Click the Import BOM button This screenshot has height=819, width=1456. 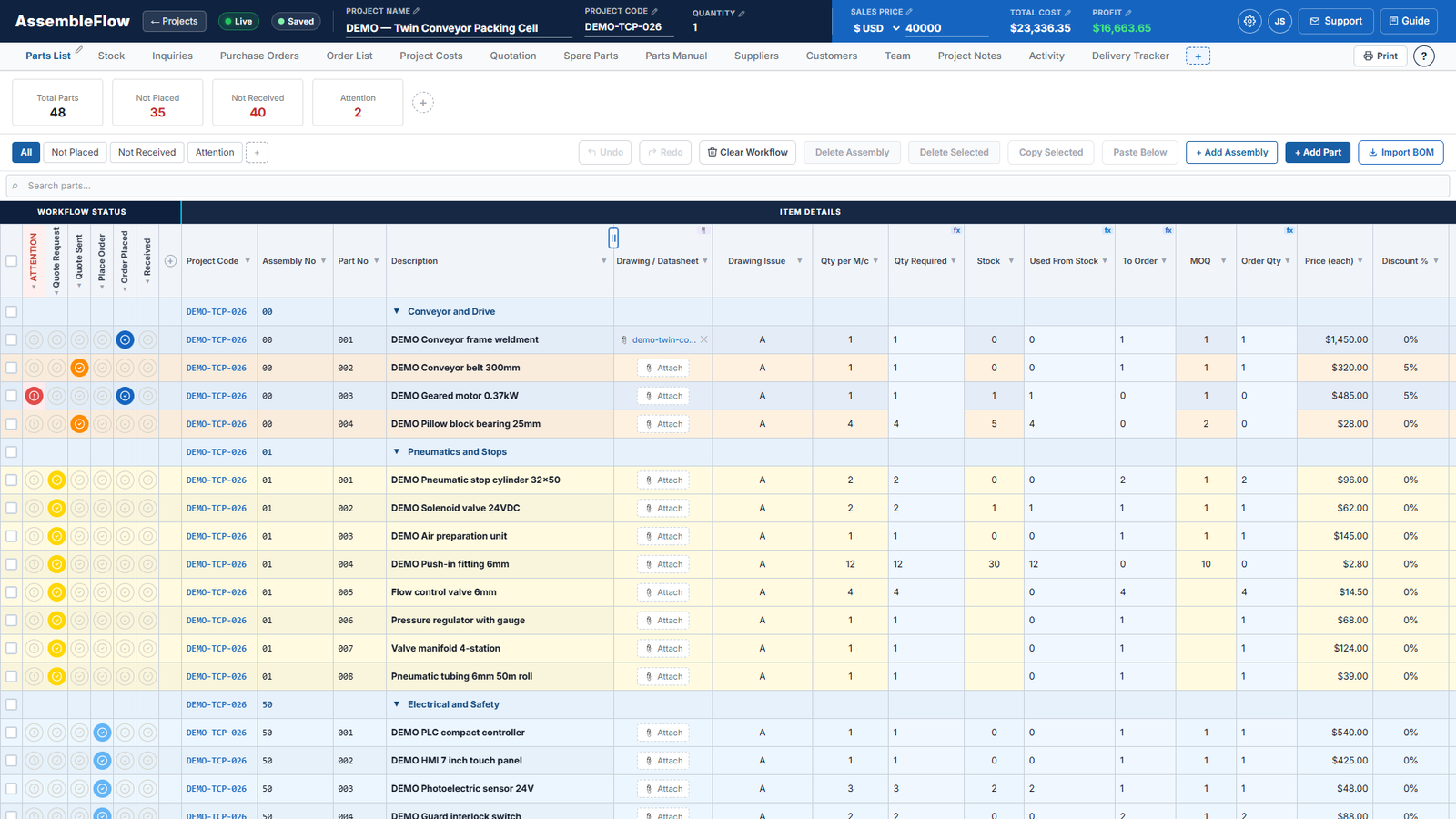1400,153
